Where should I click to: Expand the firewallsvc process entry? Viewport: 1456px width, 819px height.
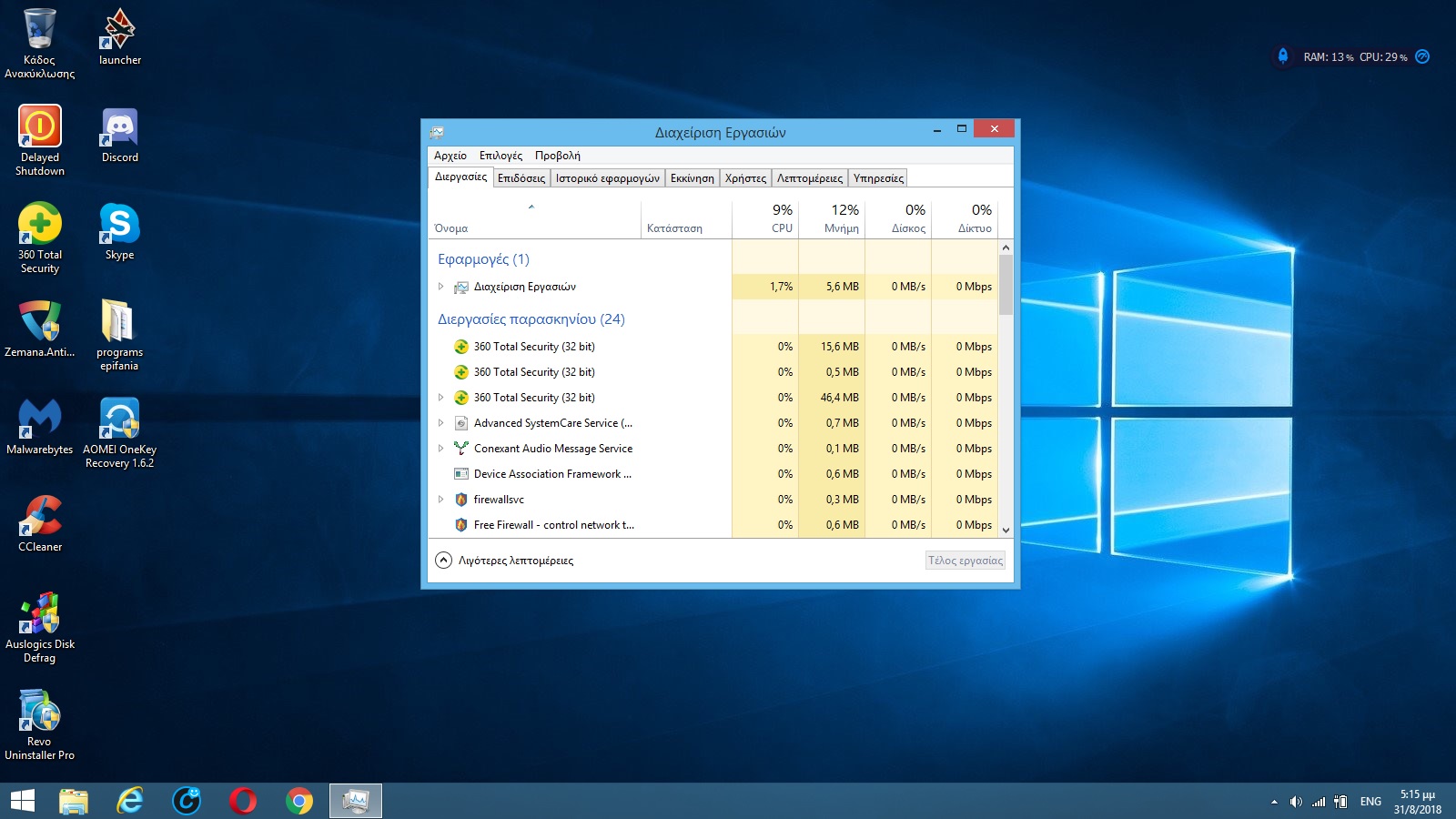441,500
